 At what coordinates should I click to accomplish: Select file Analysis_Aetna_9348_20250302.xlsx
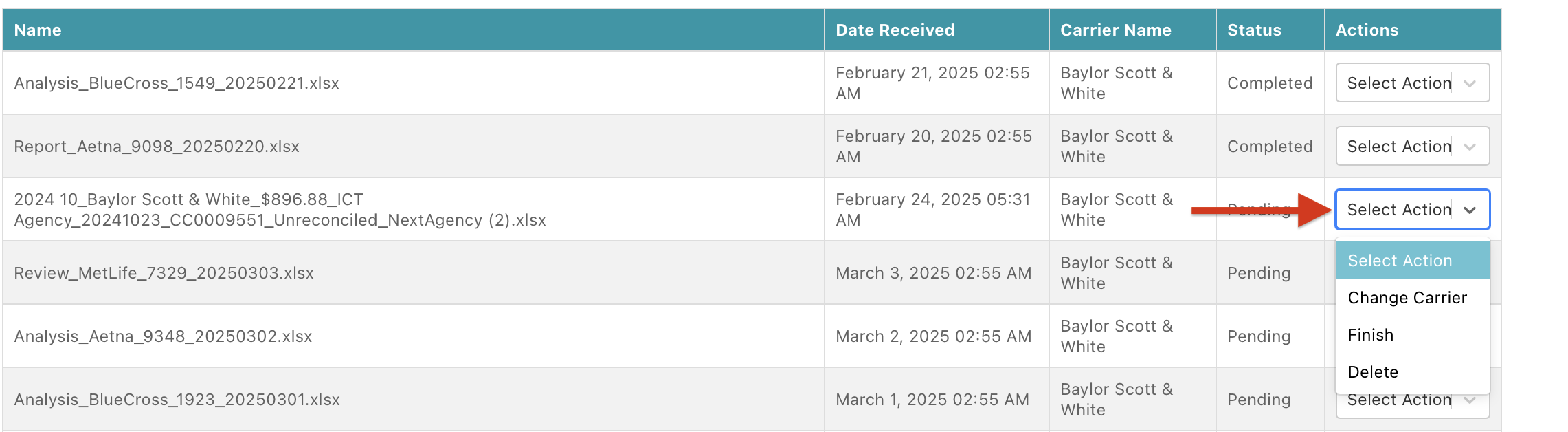163,336
